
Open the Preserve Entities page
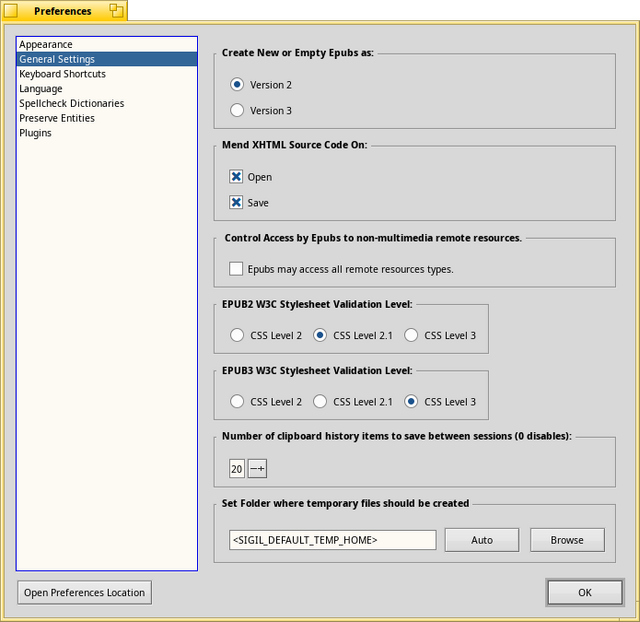coord(107,118)
